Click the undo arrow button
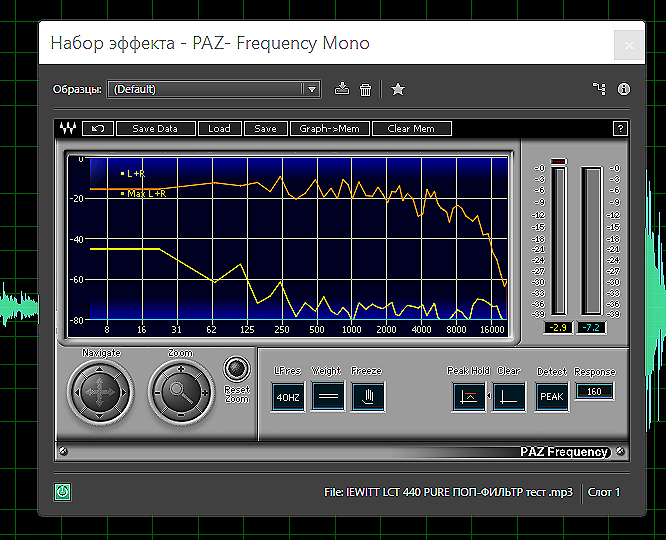Screen dimensions: 666x540 [x=98, y=128]
